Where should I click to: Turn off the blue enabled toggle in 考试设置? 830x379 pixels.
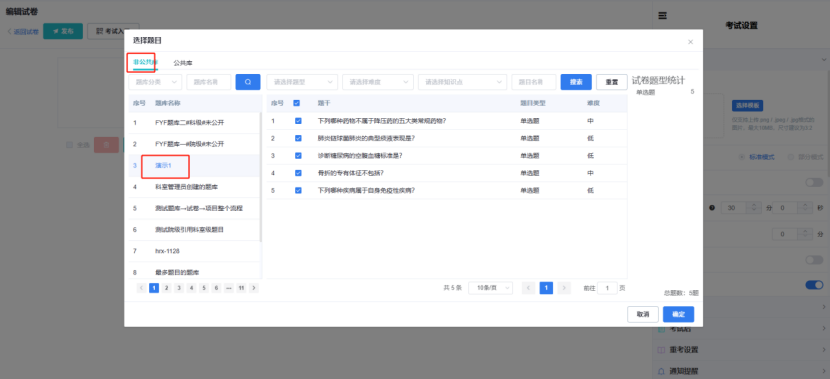[x=814, y=285]
